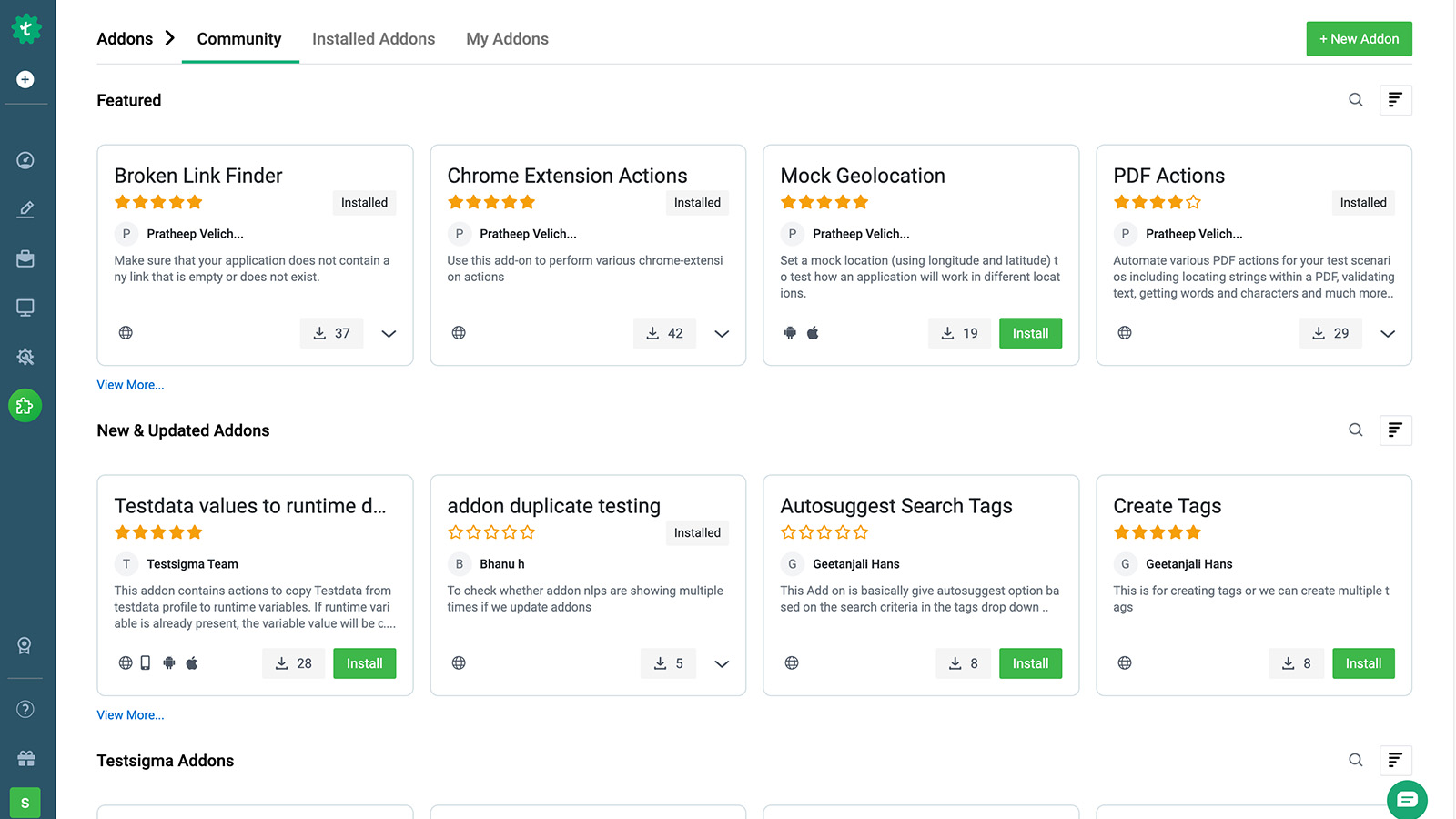Open sort filter for New & Updated Addons
Screen dimensions: 1456x819
(x=1396, y=430)
